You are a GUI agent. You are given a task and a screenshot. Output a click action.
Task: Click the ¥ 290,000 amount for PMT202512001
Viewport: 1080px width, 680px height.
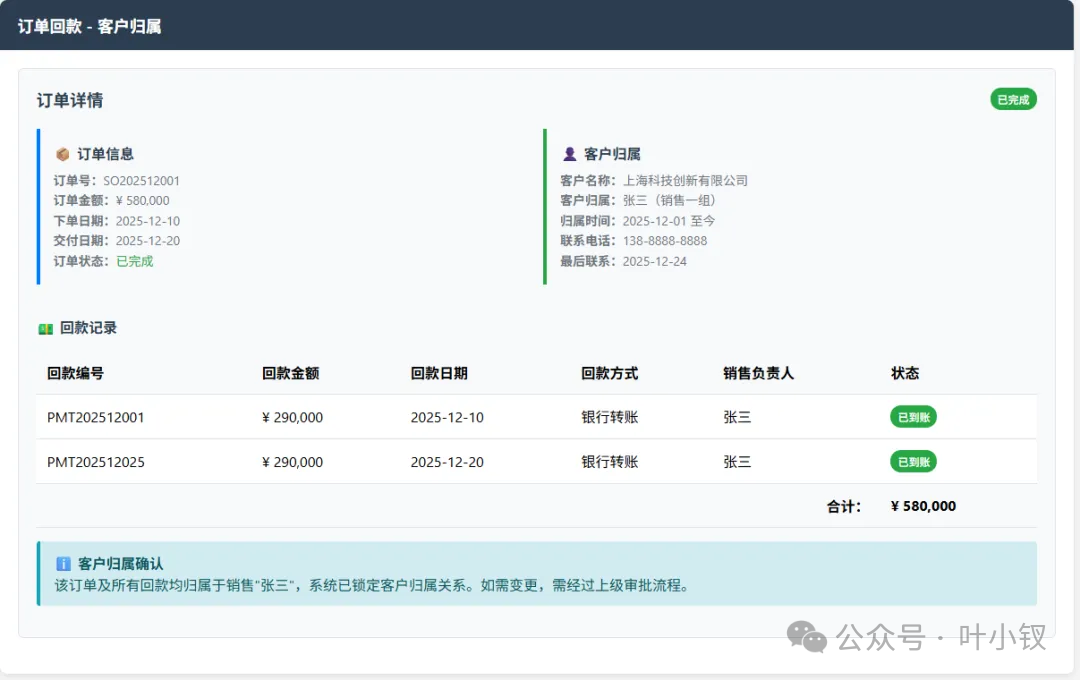click(x=293, y=418)
